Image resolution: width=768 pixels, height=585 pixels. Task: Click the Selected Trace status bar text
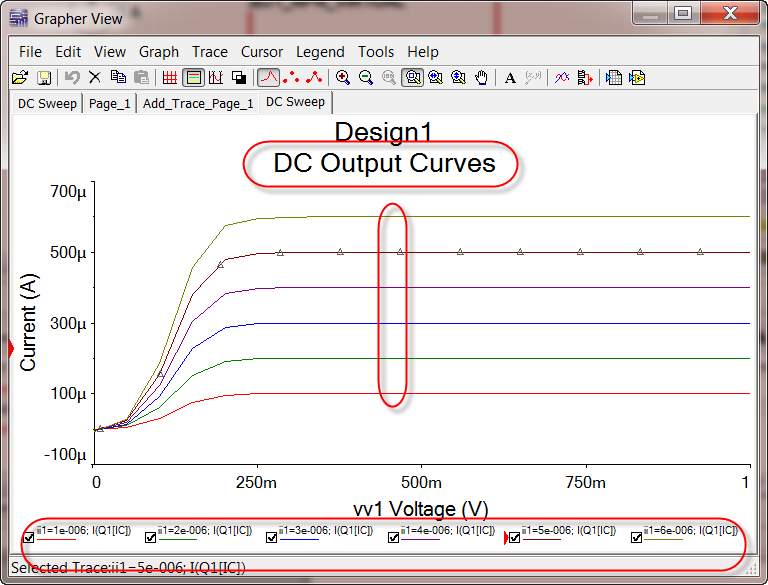pos(128,567)
